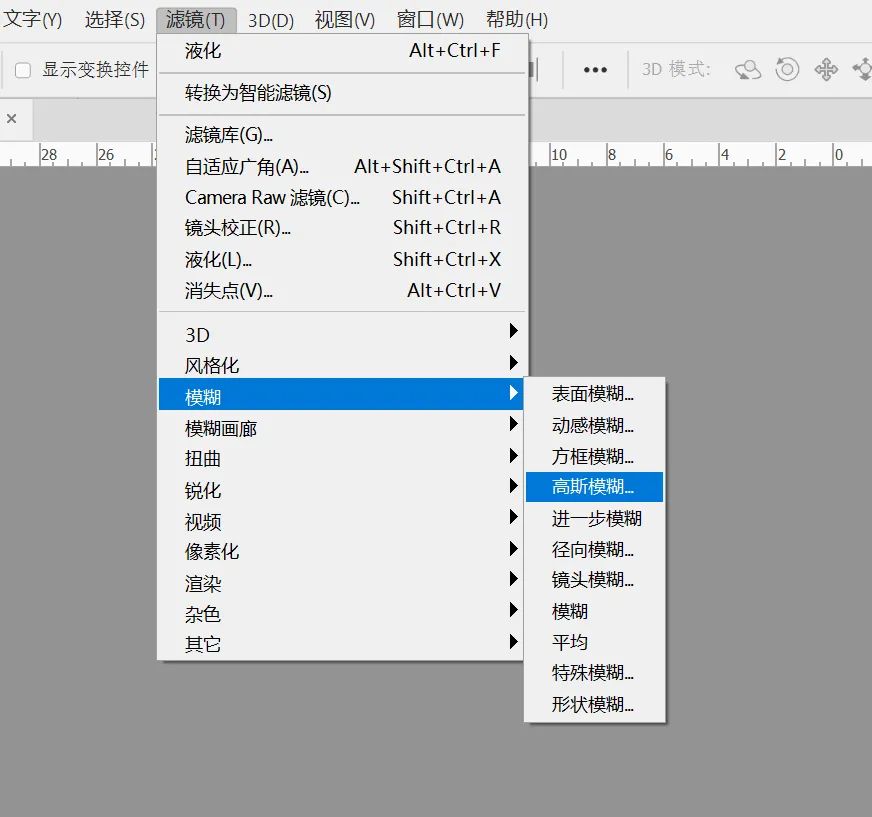
Task: Choose 镜头模糊... filter
Action: (594, 580)
